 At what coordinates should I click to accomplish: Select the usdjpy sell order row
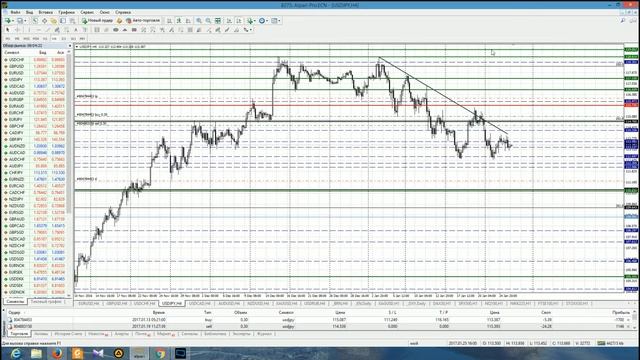(320, 327)
